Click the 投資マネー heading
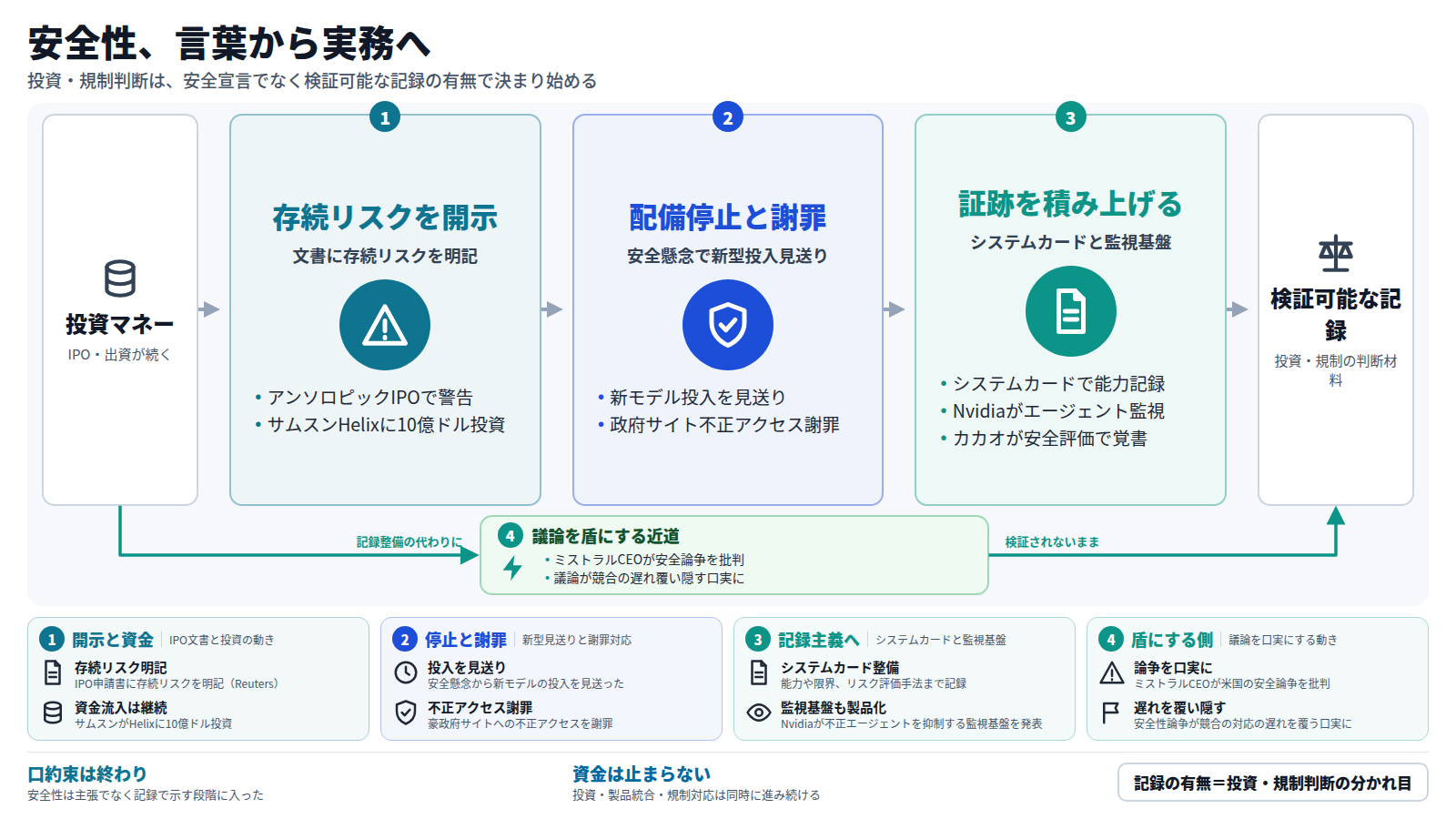This screenshot has width=1456, height=819. coord(120,324)
